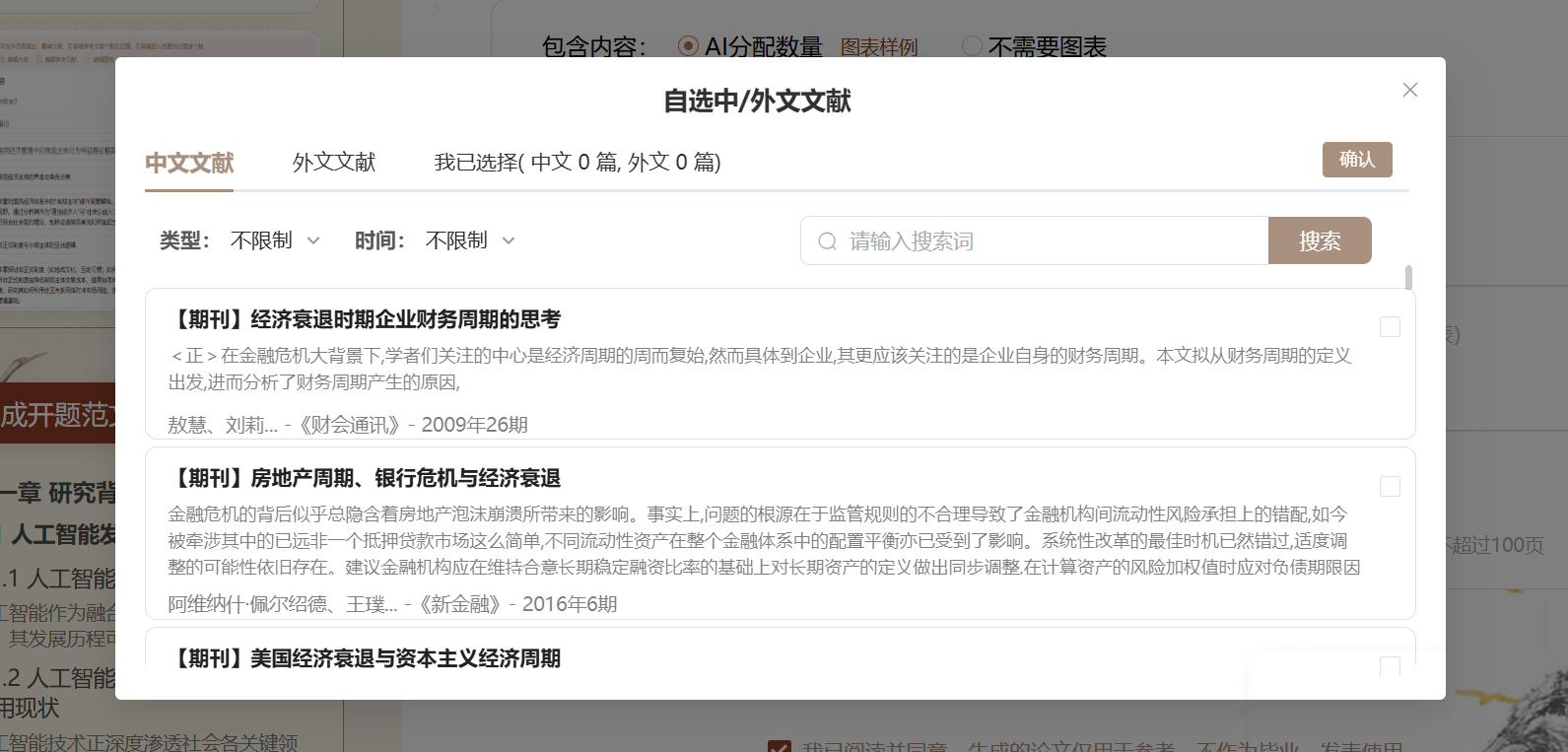The image size is (1568, 752).
Task: Close the 自选中/外文文献 dialog
Action: pos(1409,90)
